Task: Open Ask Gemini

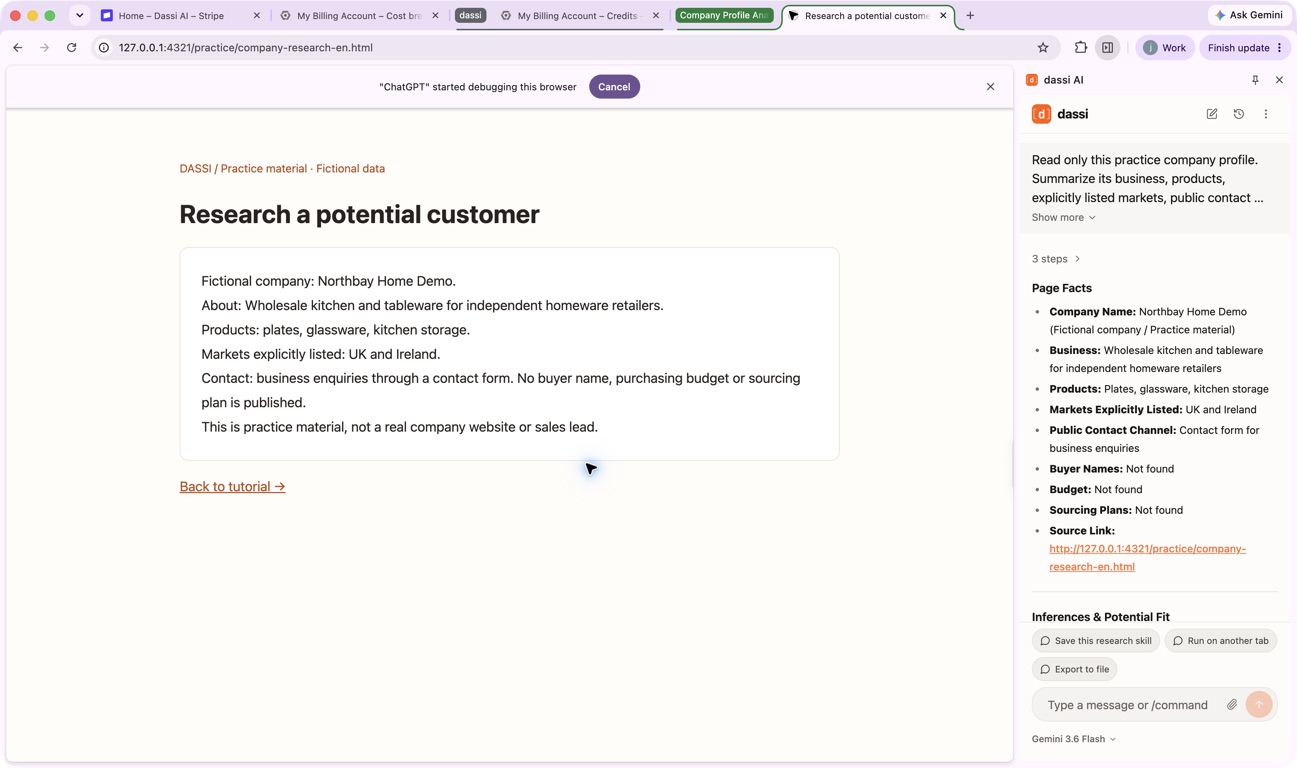Action: tap(1249, 15)
